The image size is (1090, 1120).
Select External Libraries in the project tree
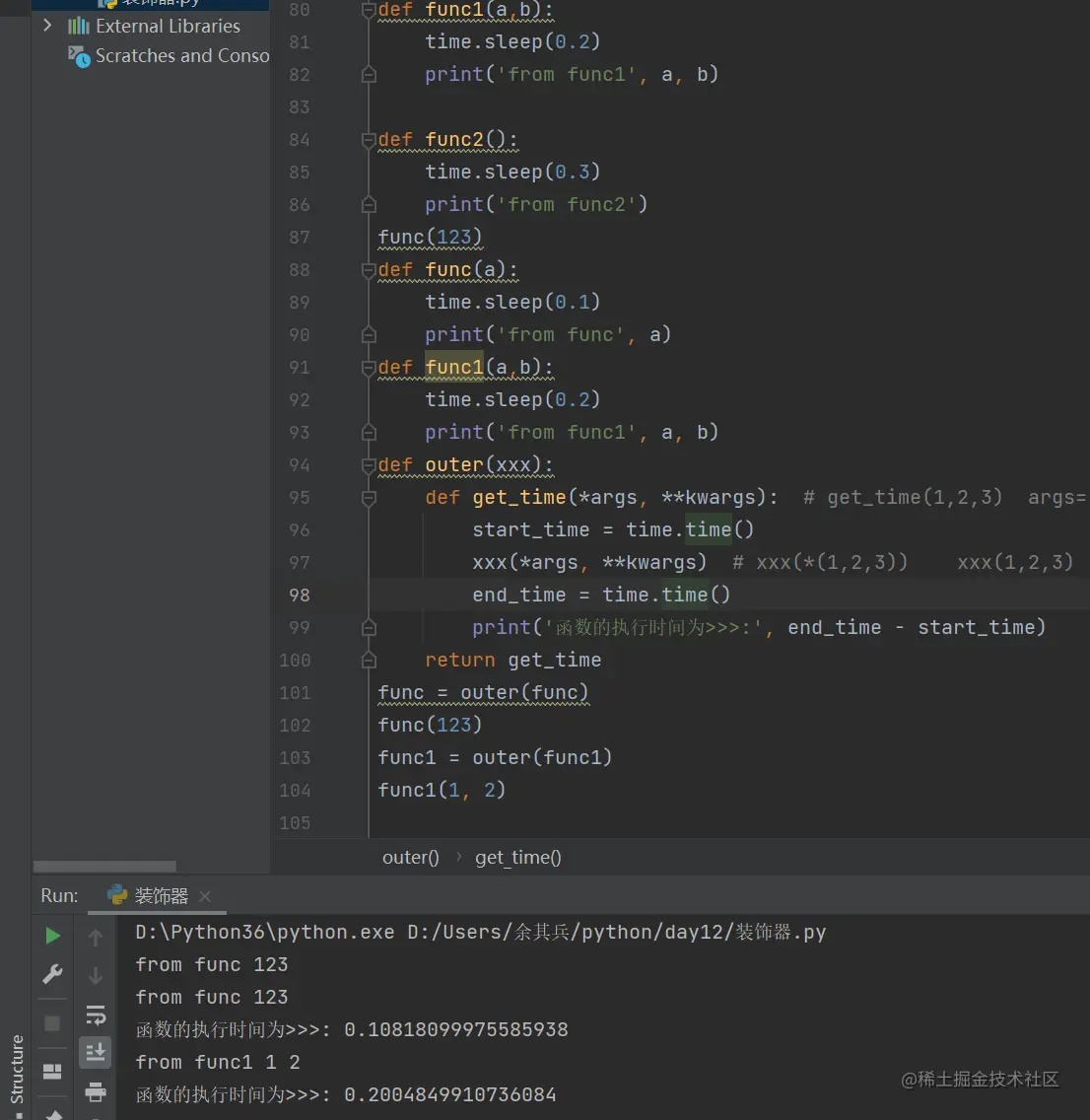(168, 27)
